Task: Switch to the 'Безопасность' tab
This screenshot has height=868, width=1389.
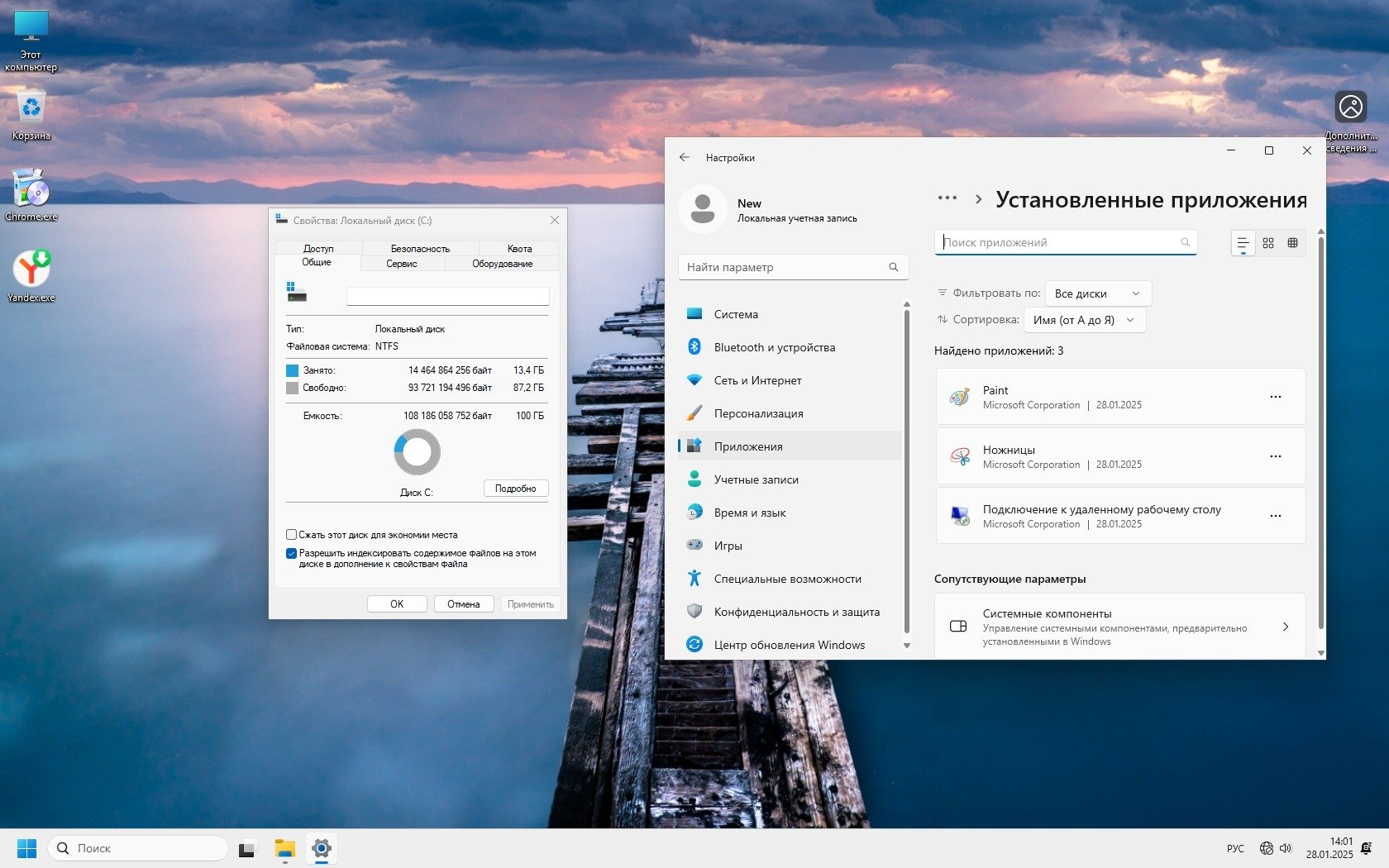Action: pyautogui.click(x=420, y=248)
